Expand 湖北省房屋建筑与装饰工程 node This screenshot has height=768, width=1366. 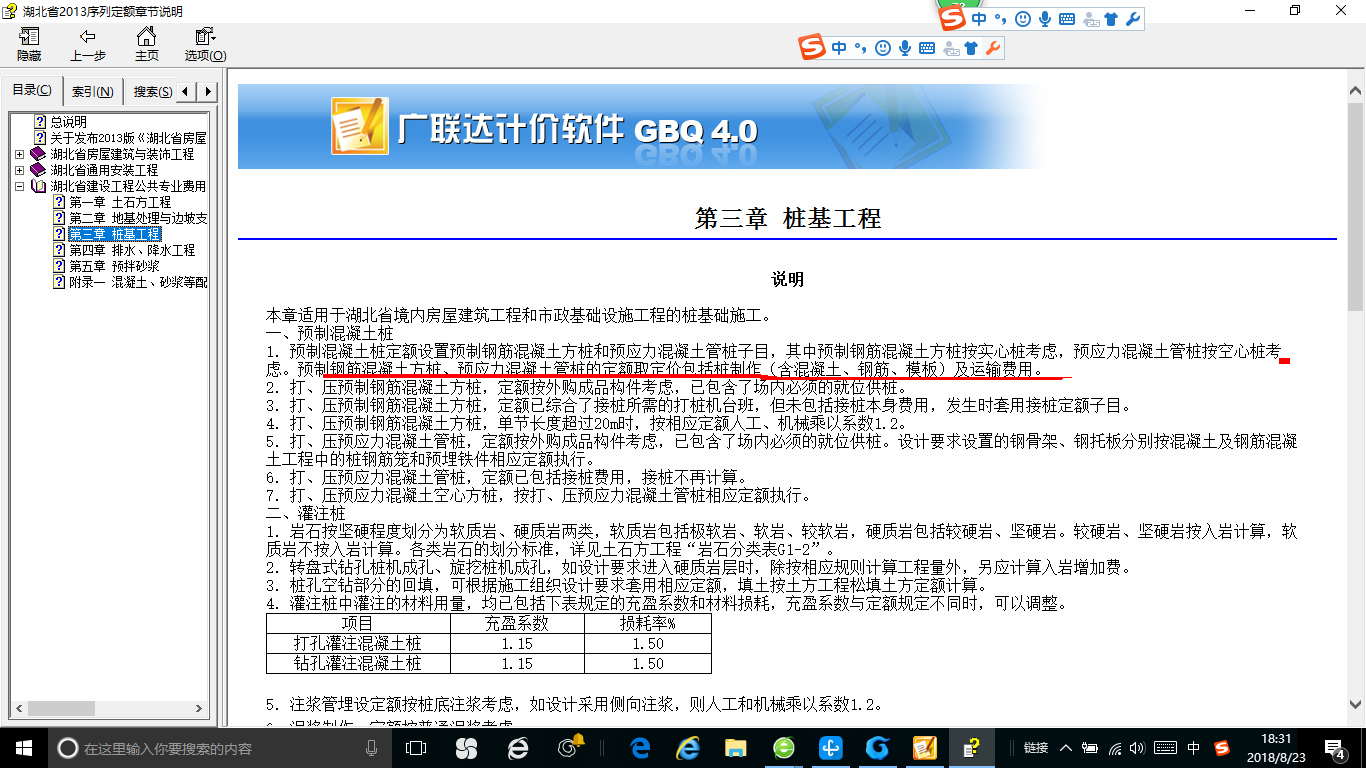(20, 154)
